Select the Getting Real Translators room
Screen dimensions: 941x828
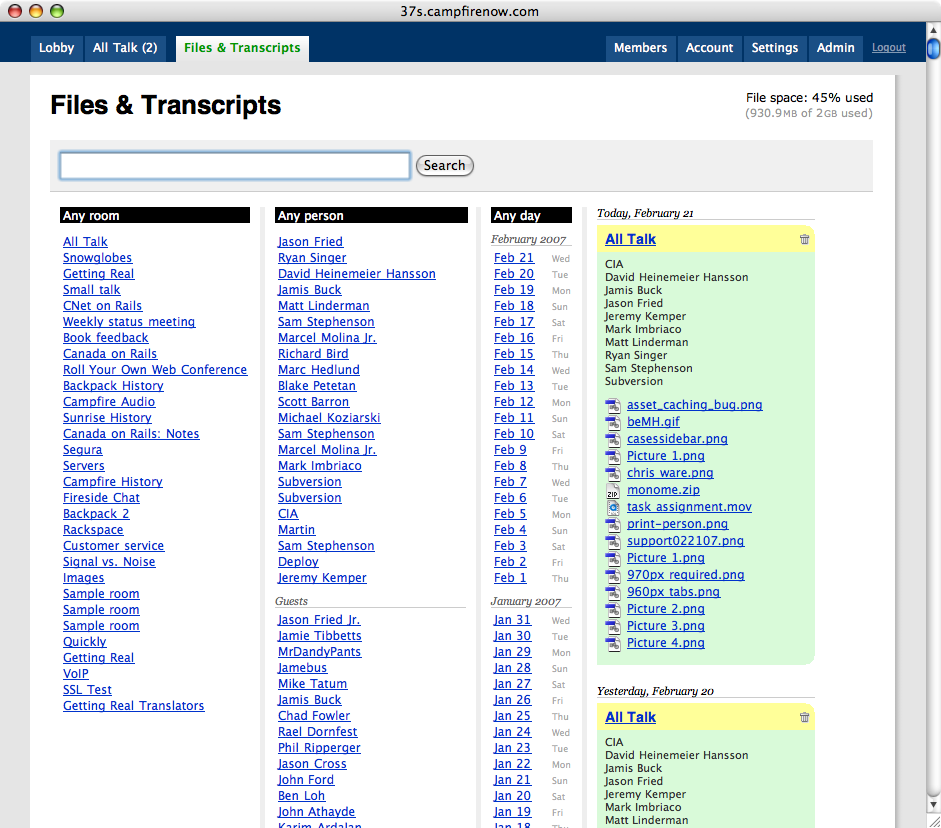point(134,706)
